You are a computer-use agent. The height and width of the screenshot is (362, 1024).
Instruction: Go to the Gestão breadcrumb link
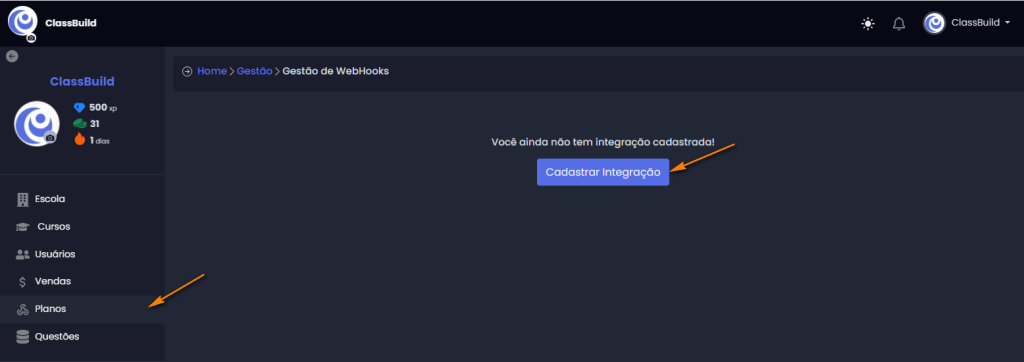point(254,71)
